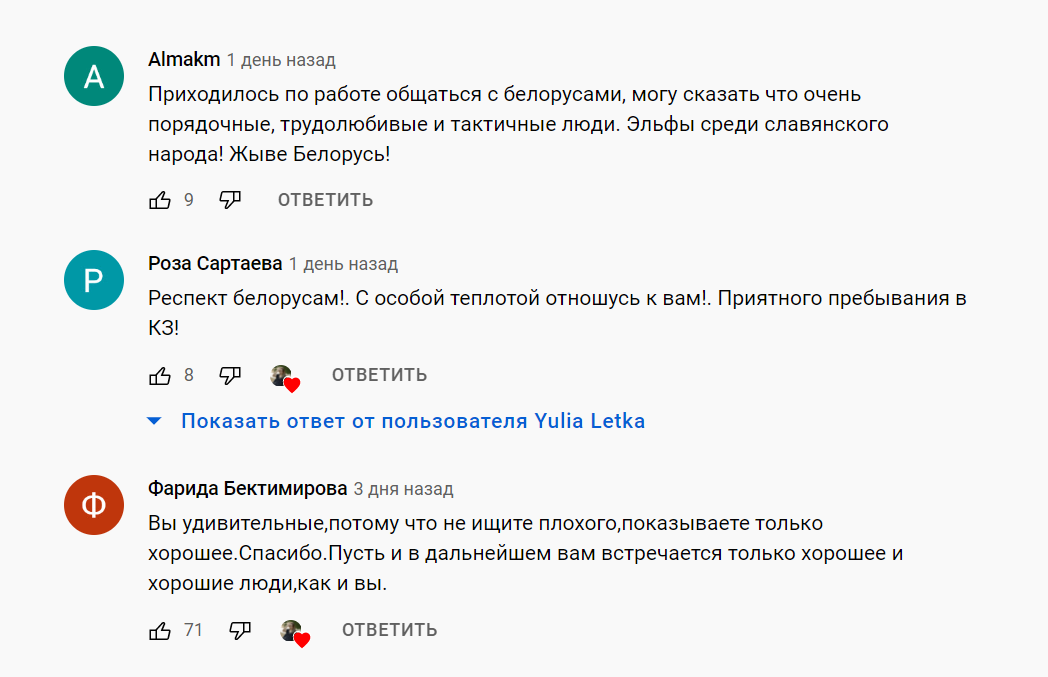Dislike Роза Сартаева's comment

(x=231, y=376)
